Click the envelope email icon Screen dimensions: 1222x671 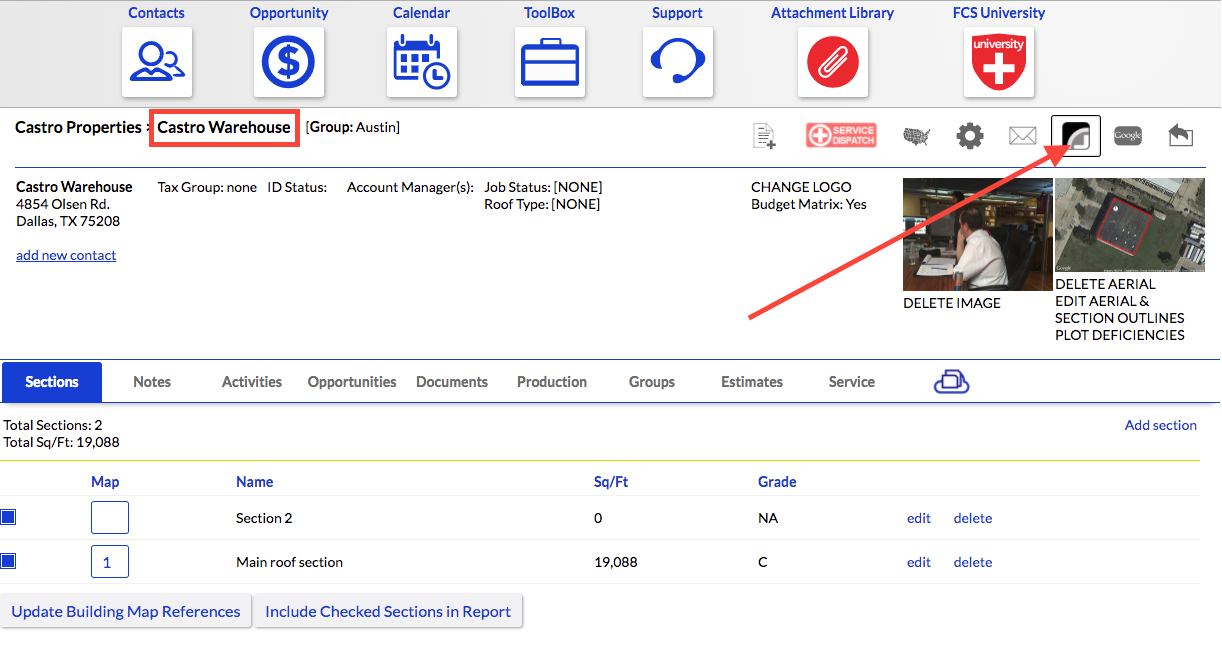(1023, 136)
